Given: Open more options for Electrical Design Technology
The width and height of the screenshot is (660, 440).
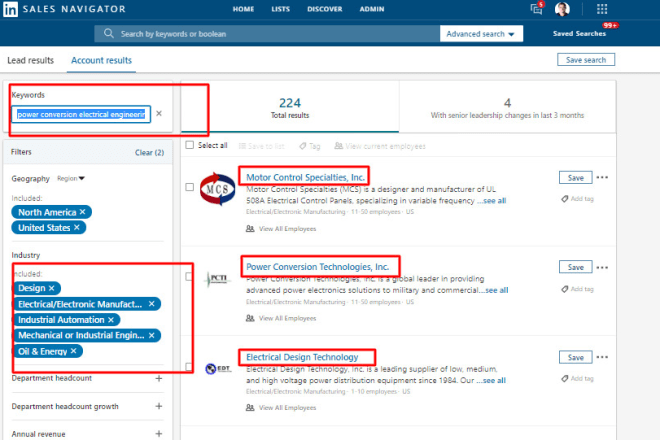Looking at the screenshot, I should (602, 357).
